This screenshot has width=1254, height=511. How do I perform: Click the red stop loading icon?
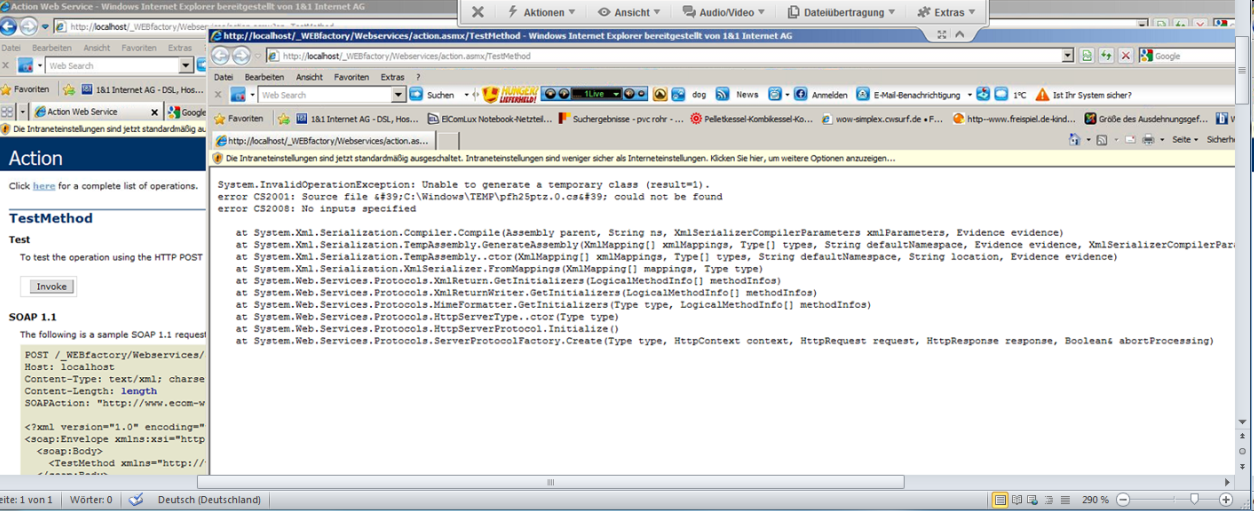pyautogui.click(x=1126, y=56)
